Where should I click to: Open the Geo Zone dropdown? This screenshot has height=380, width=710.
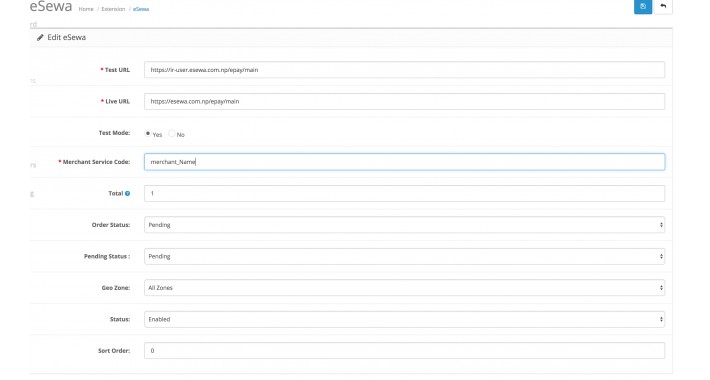404,288
